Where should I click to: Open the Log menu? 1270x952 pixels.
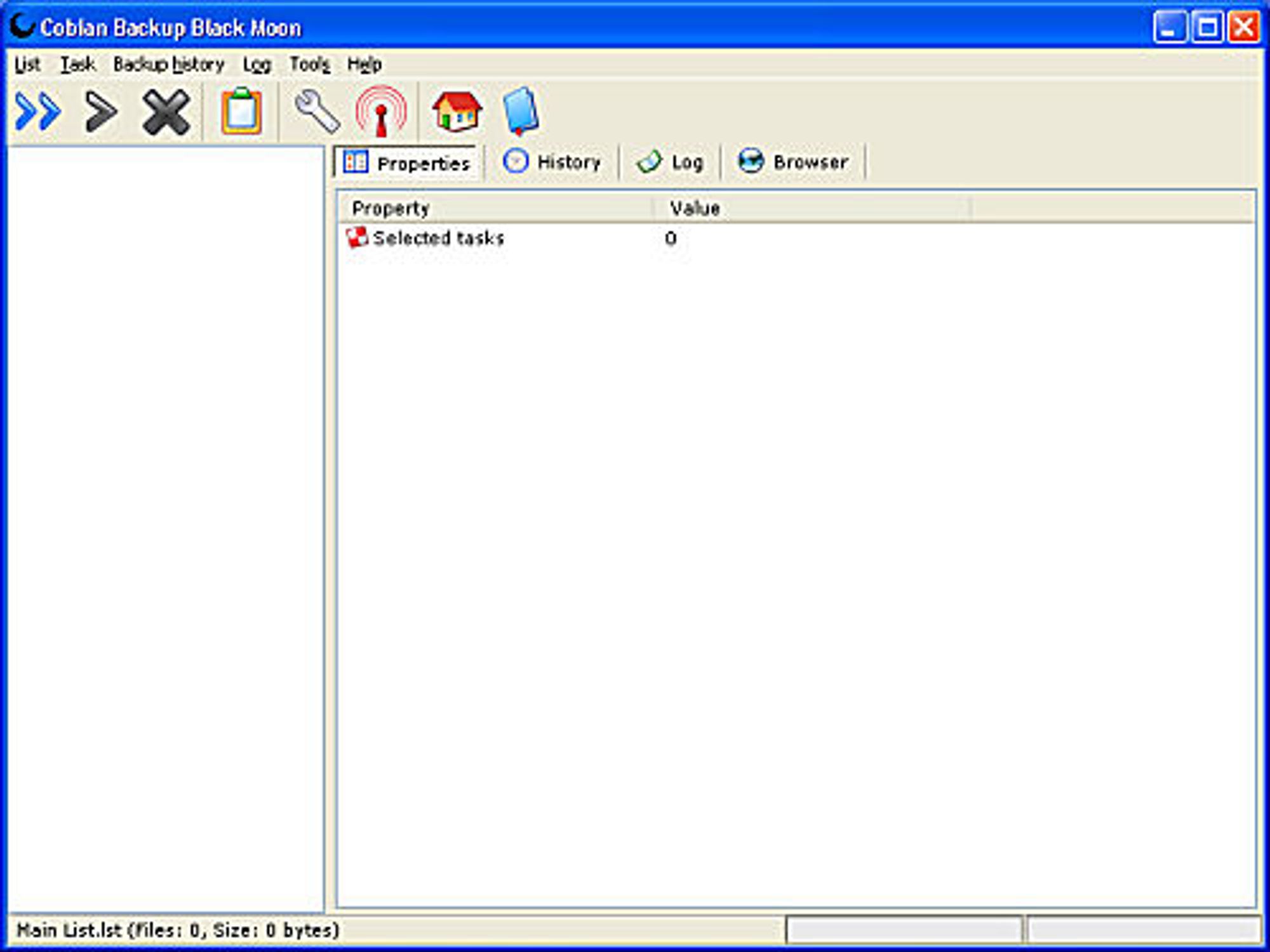pyautogui.click(x=257, y=65)
